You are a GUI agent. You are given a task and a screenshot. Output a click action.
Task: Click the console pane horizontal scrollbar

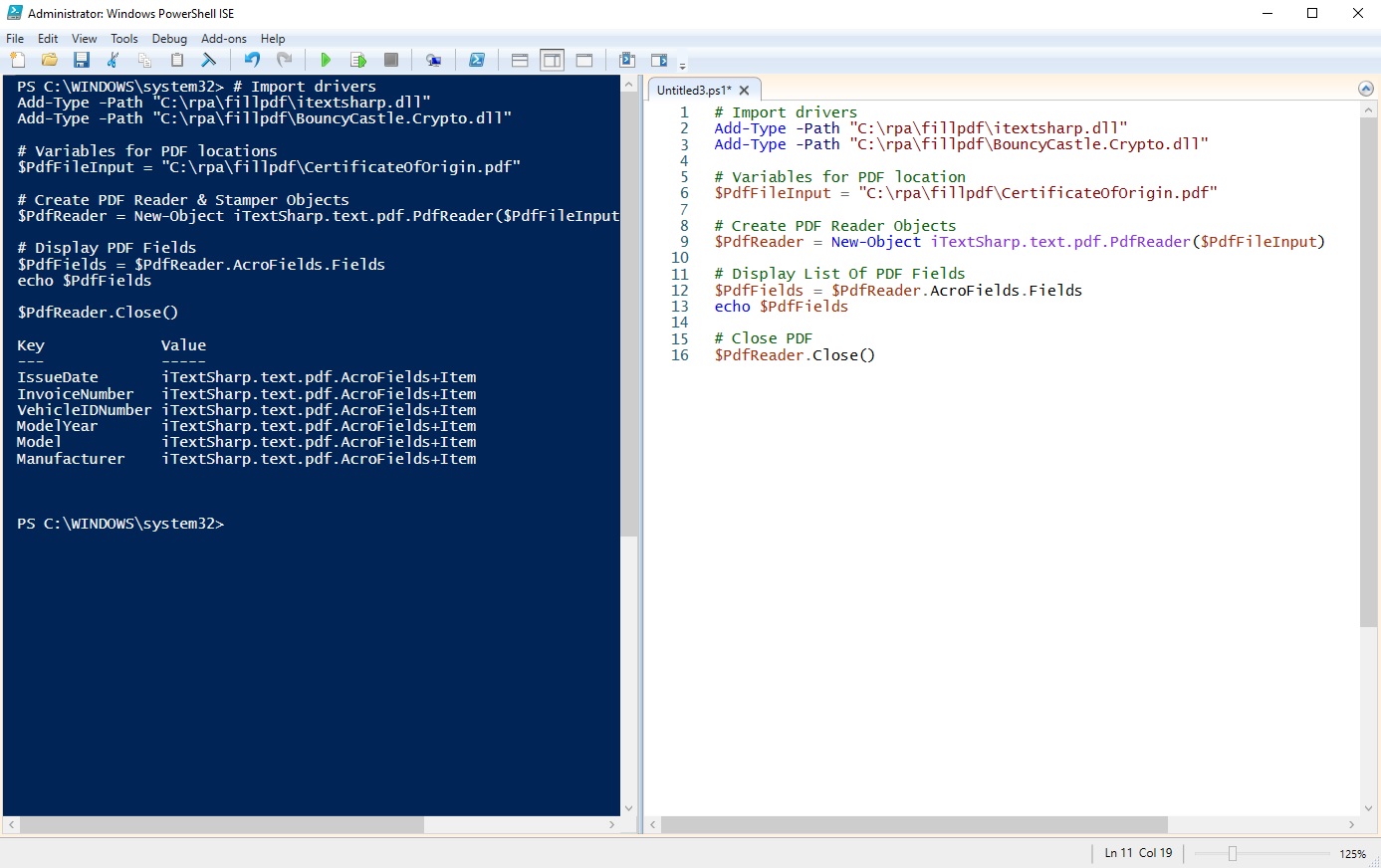point(221,825)
